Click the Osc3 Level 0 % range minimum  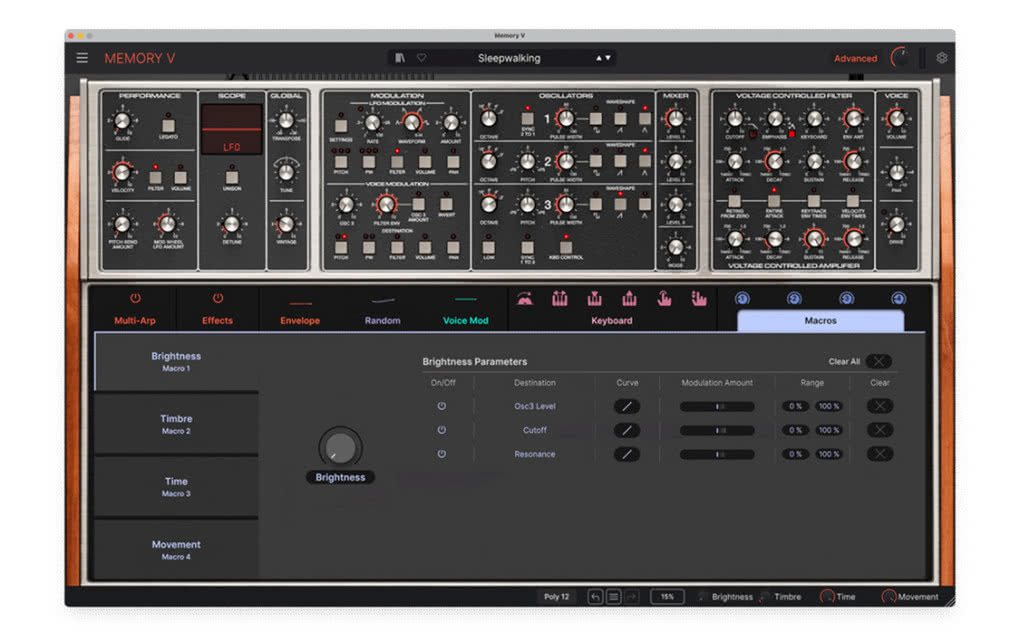tap(795, 406)
